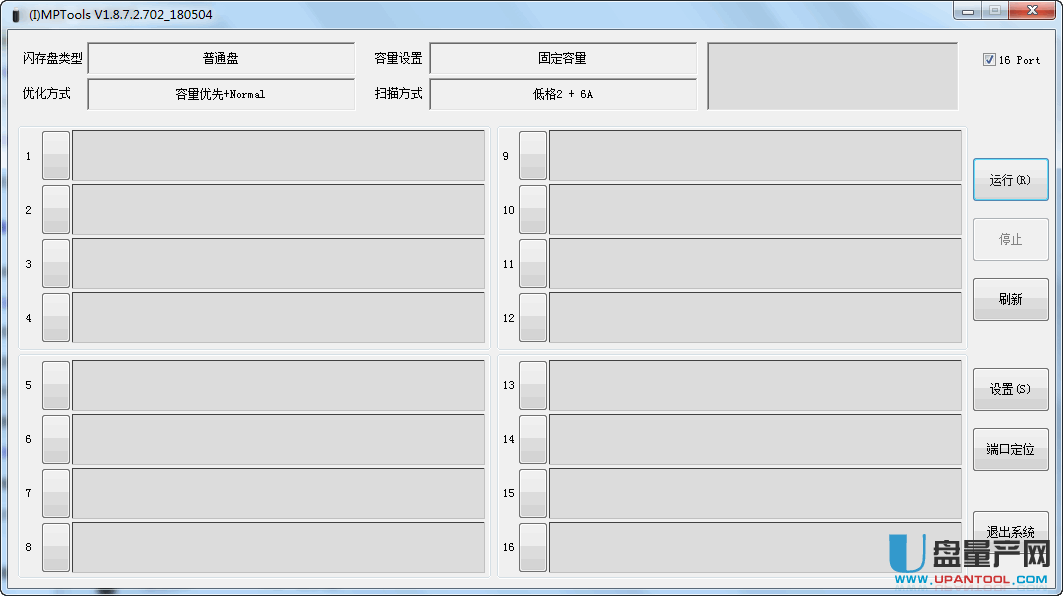1063x596 pixels.
Task: Click the port 9 indicator button
Action: point(533,156)
